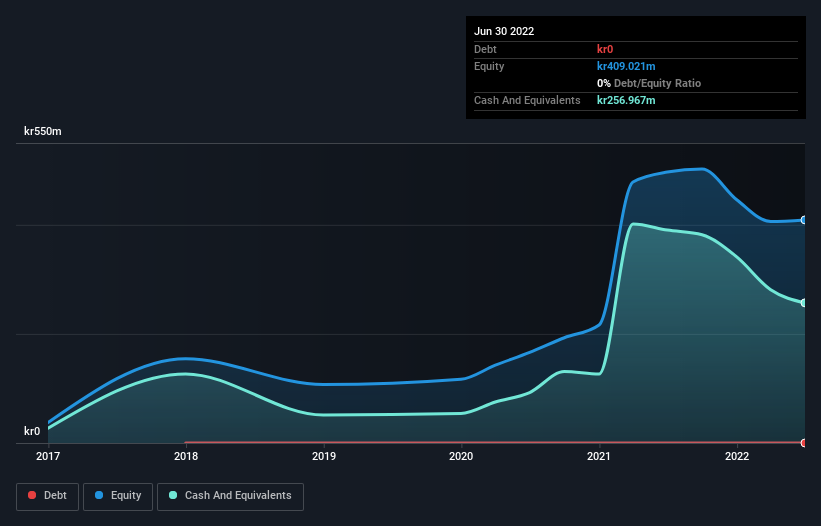Click the 2019 x-axis label
821x526 pixels.
tap(324, 456)
